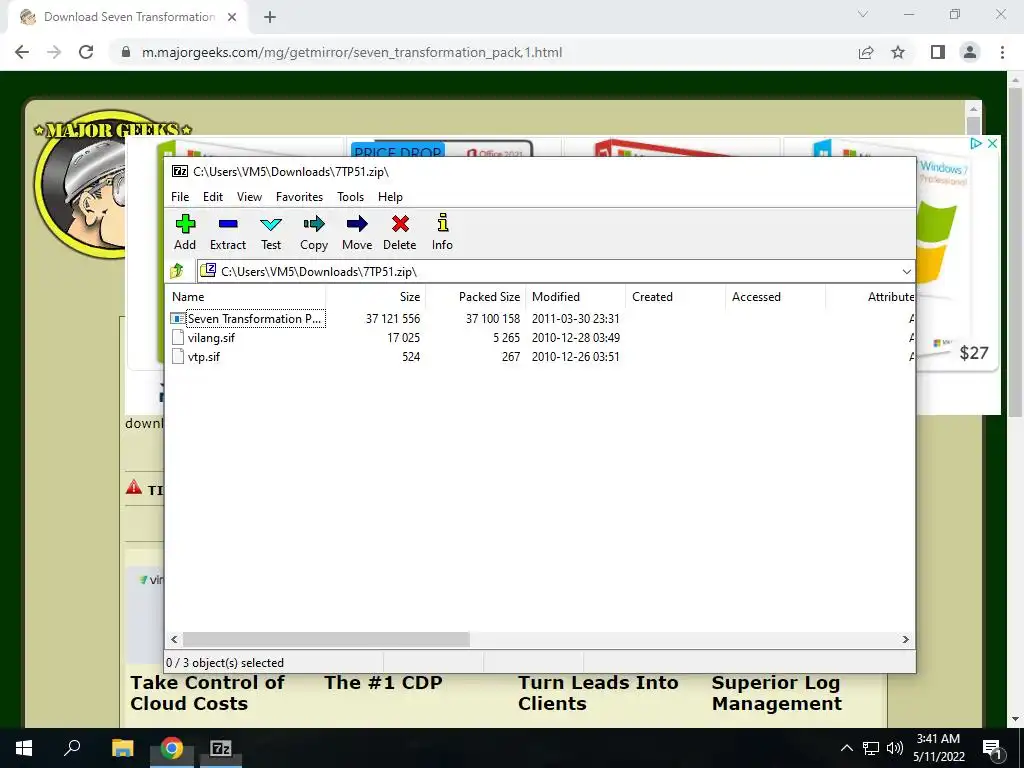Sort by the Accessed column header
The width and height of the screenshot is (1024, 768).
tap(775, 296)
